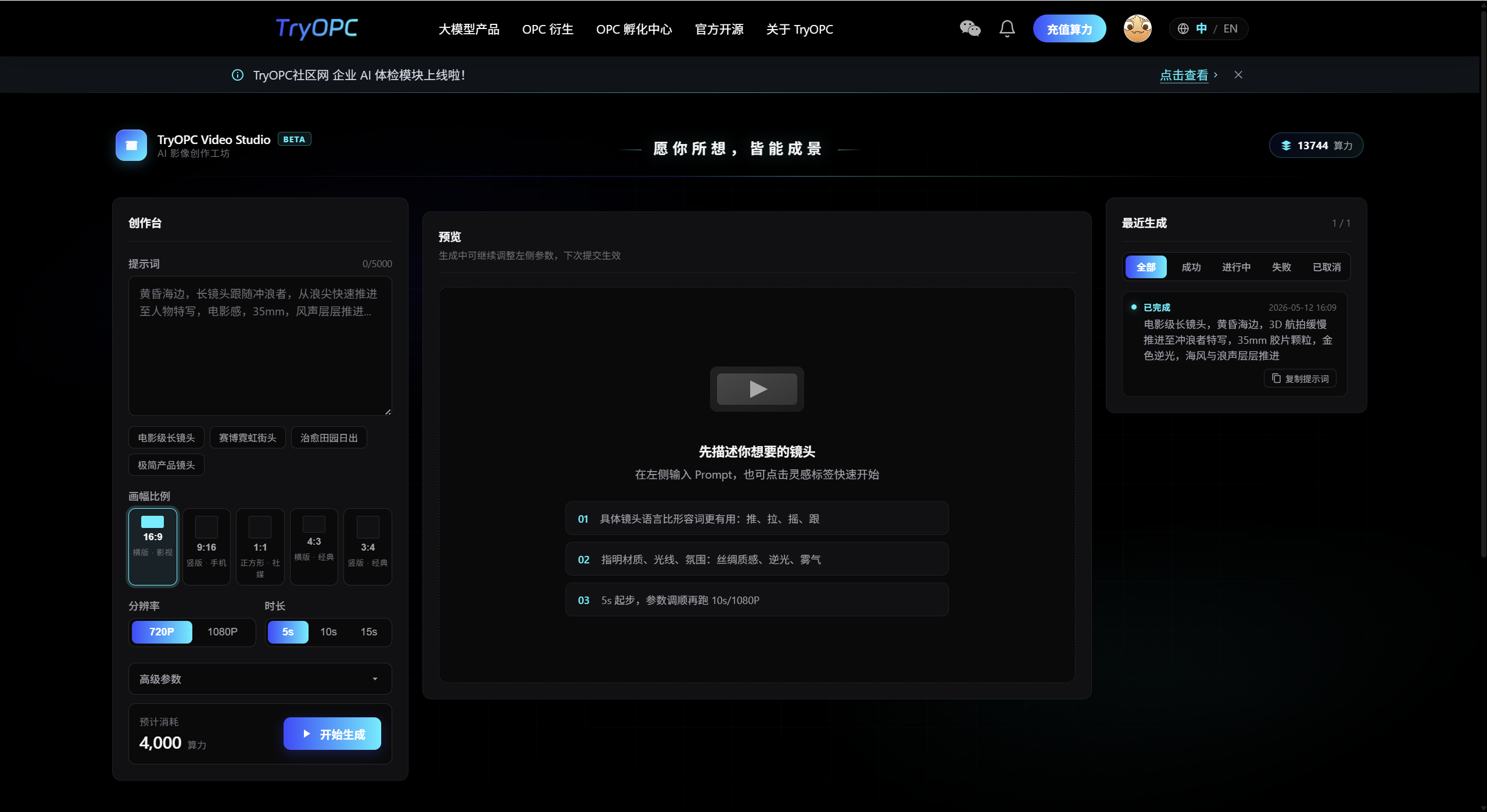The width and height of the screenshot is (1487, 812).
Task: Open the 大模型产品 menu
Action: 468,29
